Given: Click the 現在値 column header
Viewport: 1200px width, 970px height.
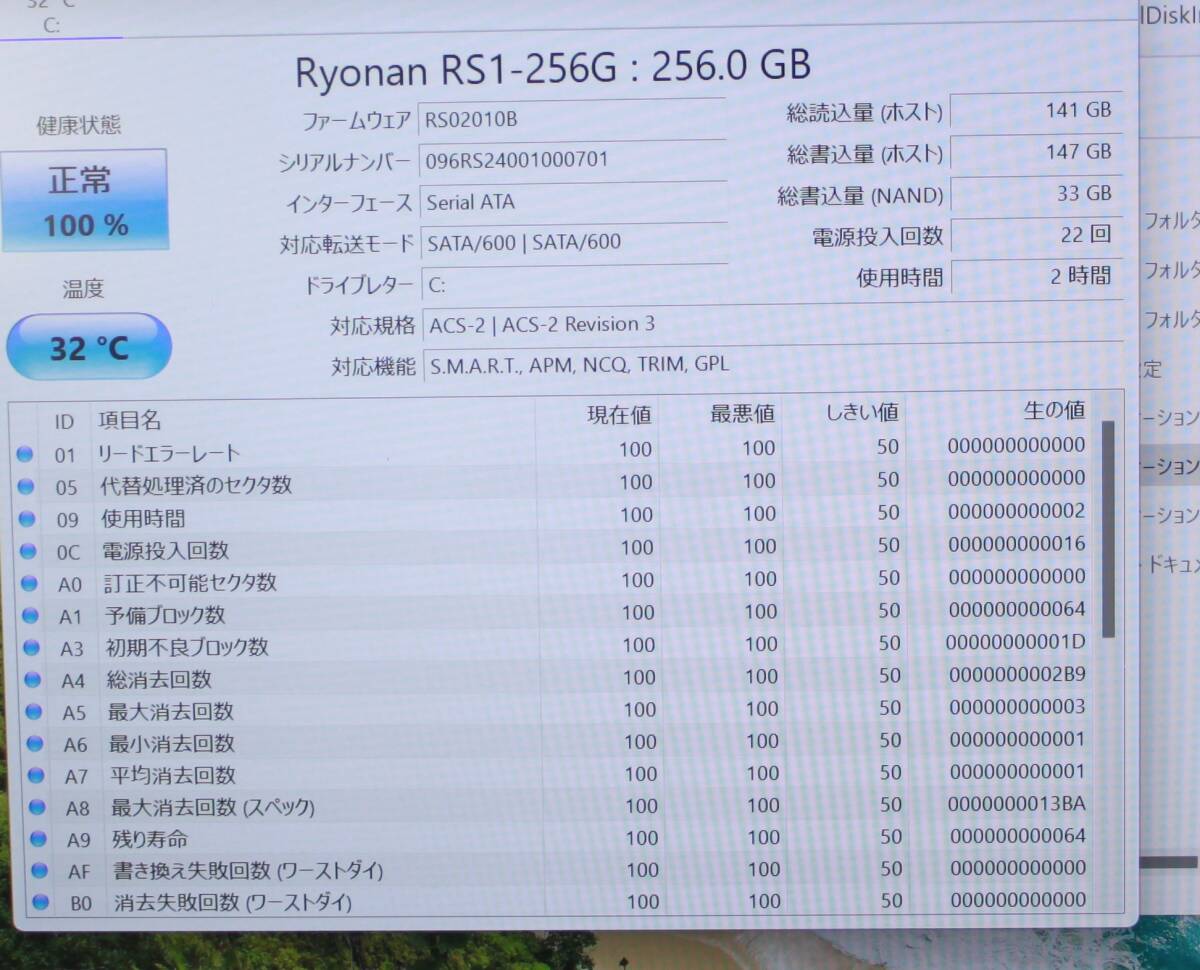Looking at the screenshot, I should tap(620, 413).
